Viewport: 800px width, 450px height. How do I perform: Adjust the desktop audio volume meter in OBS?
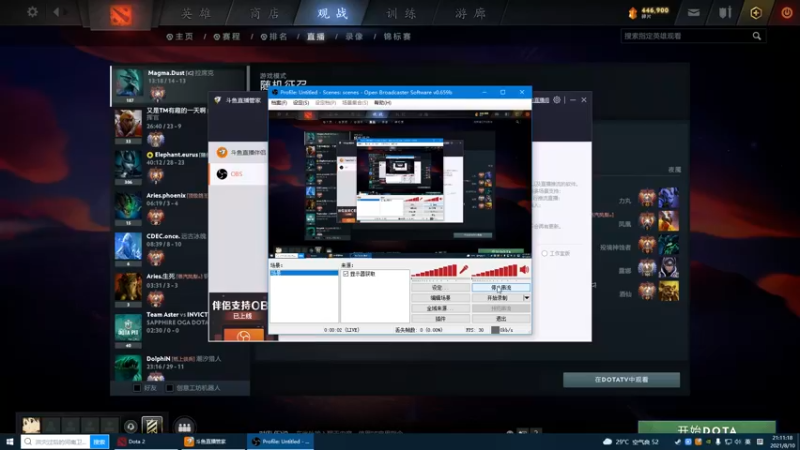pos(495,271)
